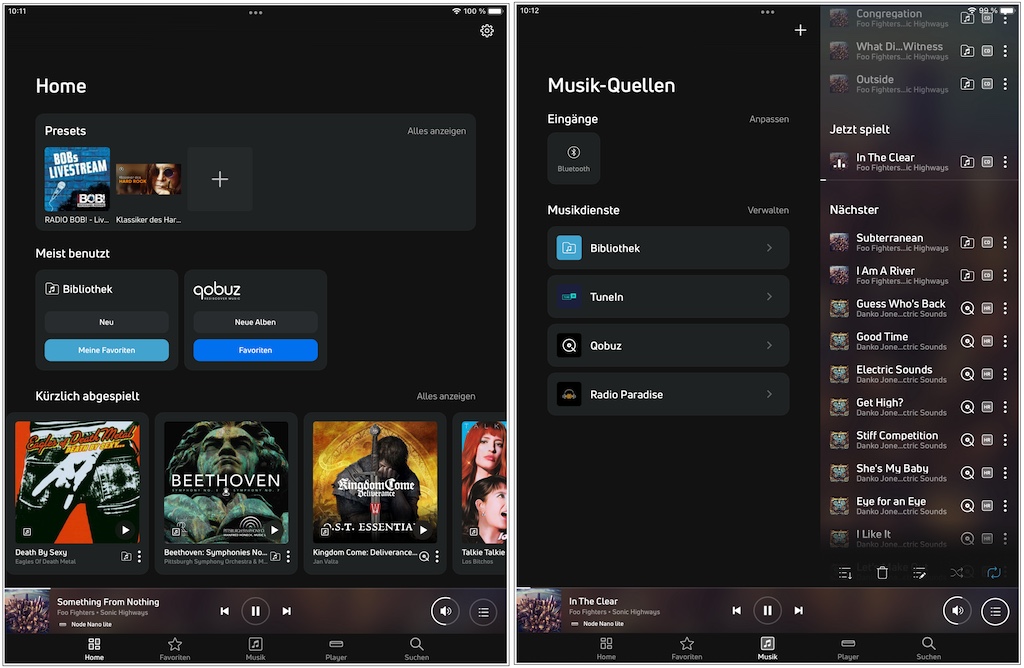Manage music services via Verwalten

pos(768,210)
